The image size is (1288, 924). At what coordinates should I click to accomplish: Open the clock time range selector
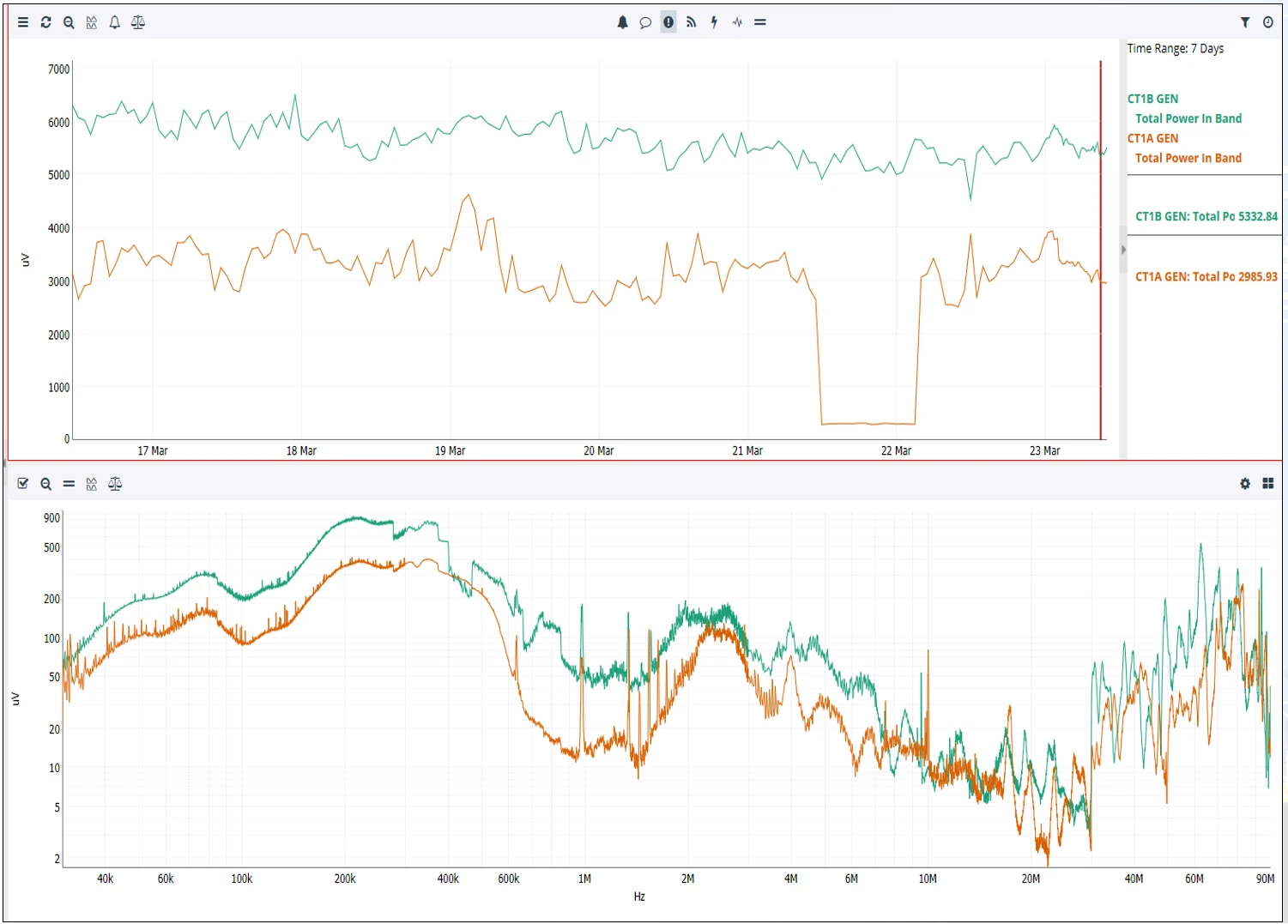pos(1268,22)
